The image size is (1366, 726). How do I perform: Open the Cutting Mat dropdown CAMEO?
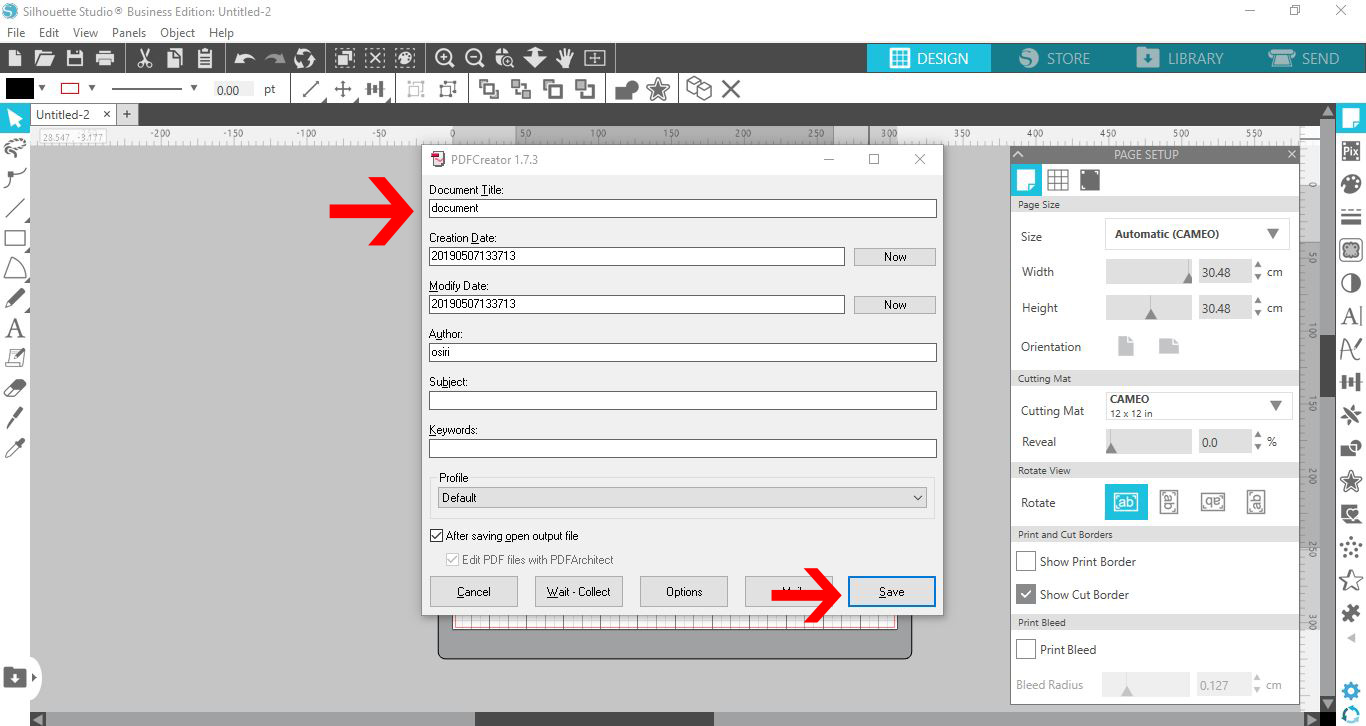1197,406
